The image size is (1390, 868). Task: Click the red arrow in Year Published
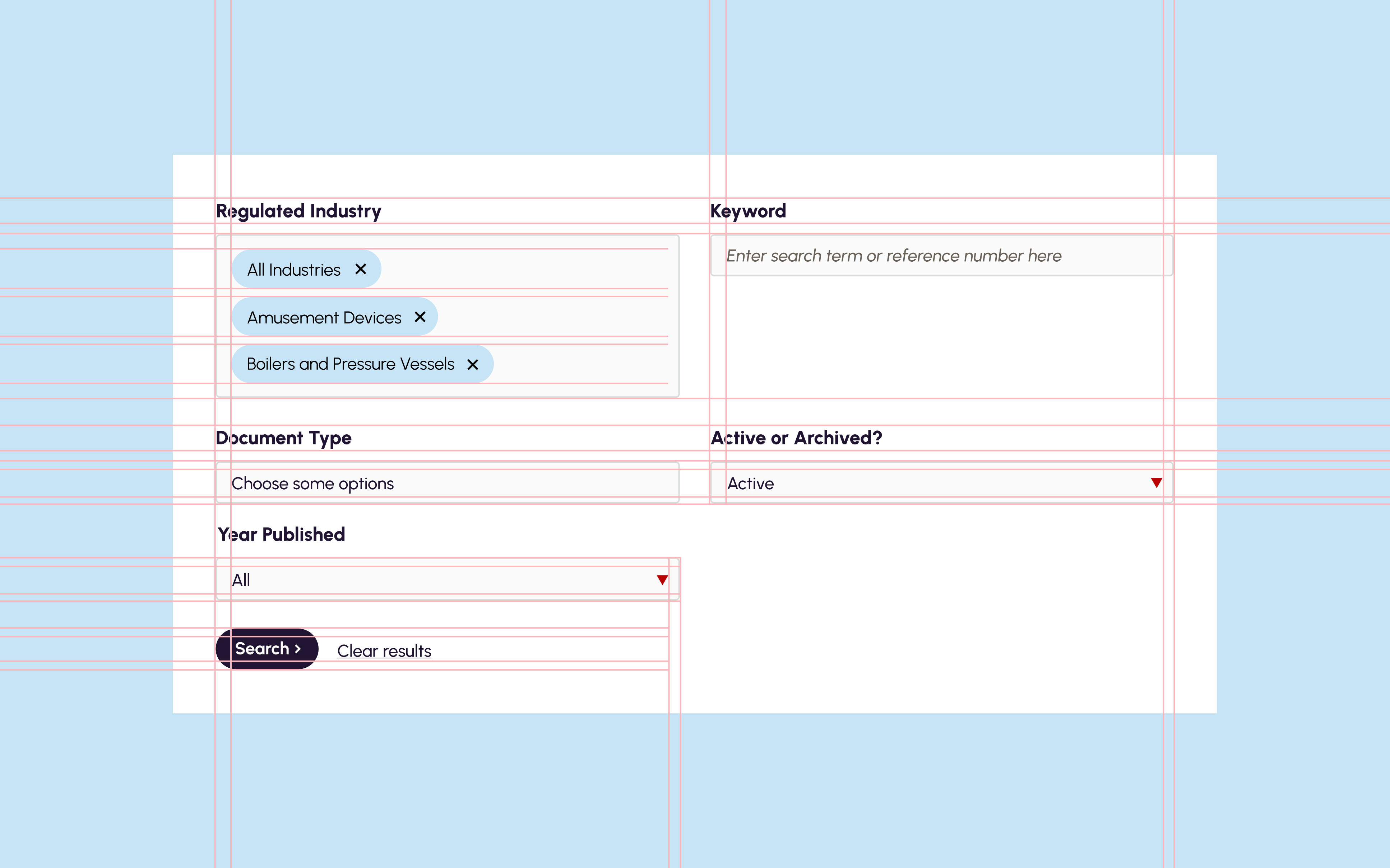point(662,580)
